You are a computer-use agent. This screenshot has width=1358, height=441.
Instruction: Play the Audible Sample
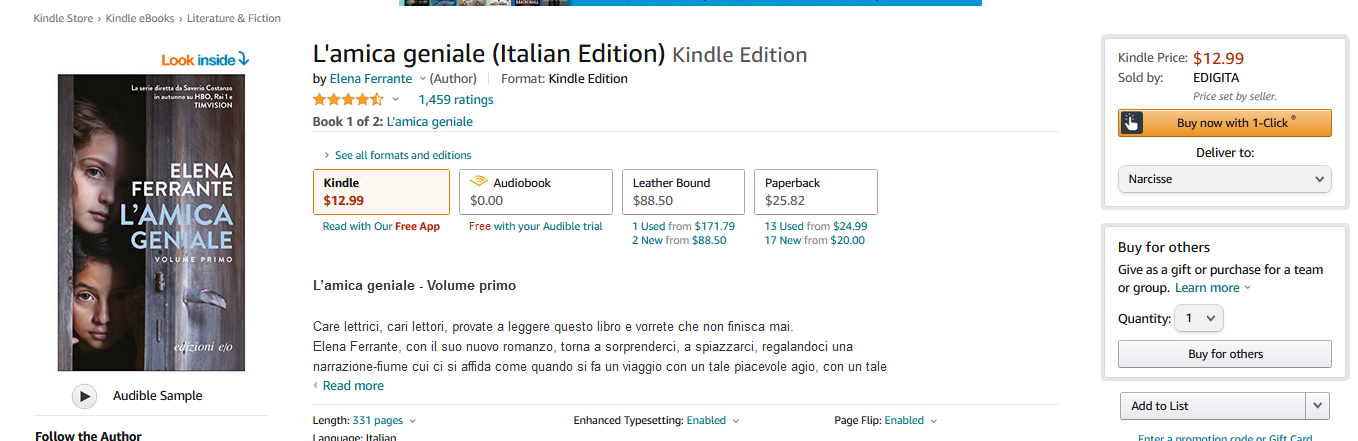point(85,396)
